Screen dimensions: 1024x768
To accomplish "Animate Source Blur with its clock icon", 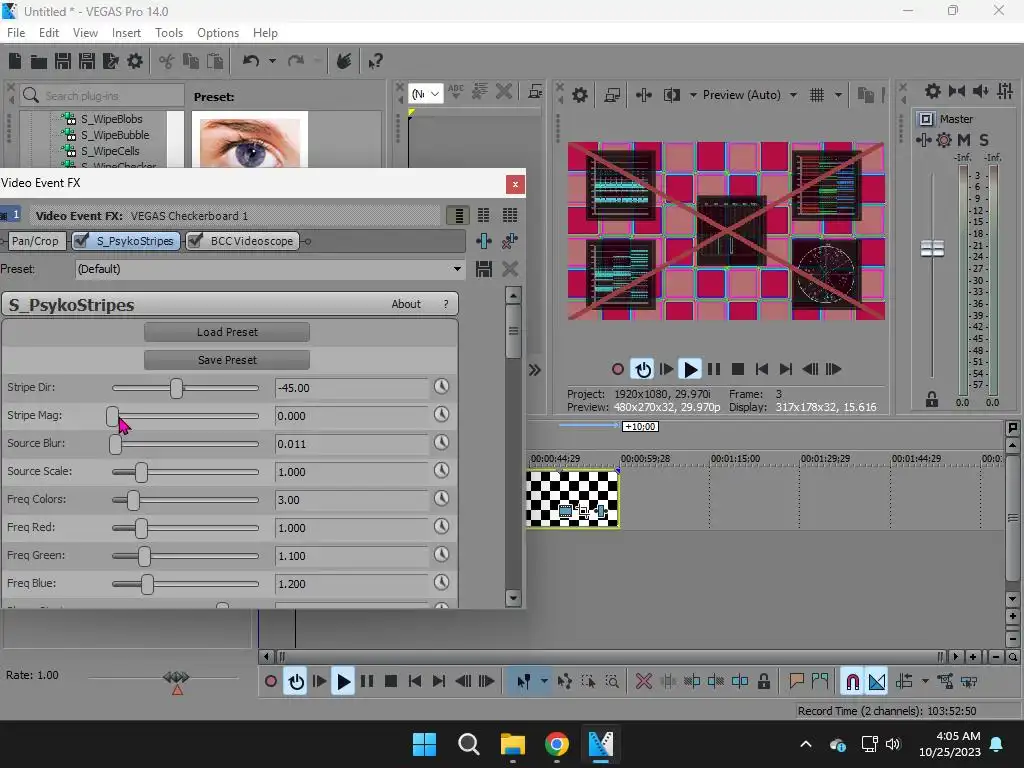I will (x=442, y=443).
